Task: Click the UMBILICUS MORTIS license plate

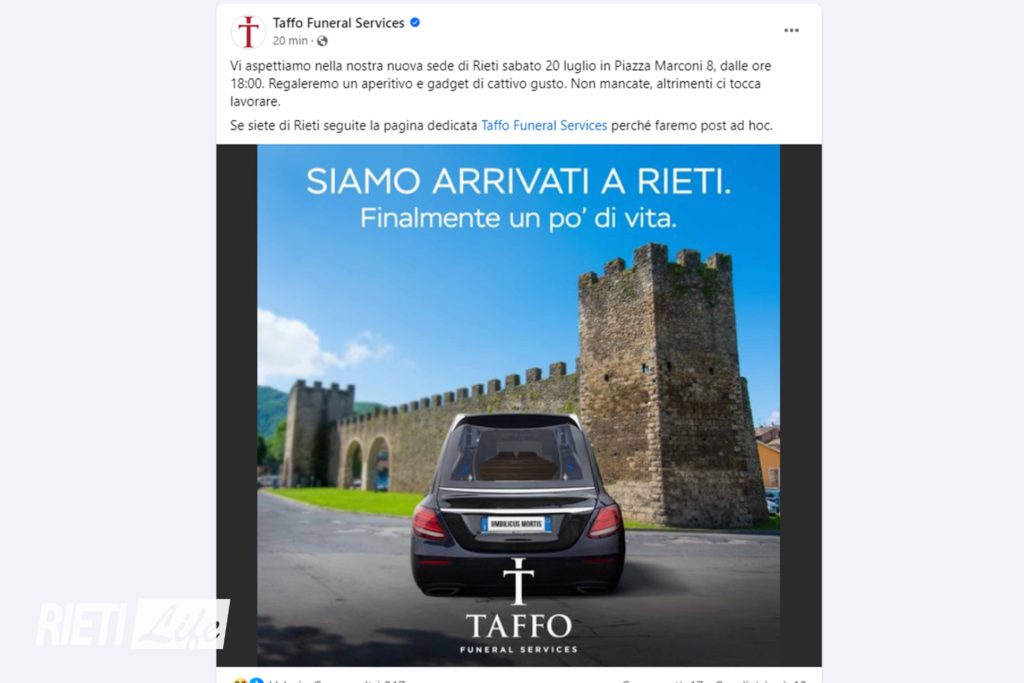Action: pos(516,524)
